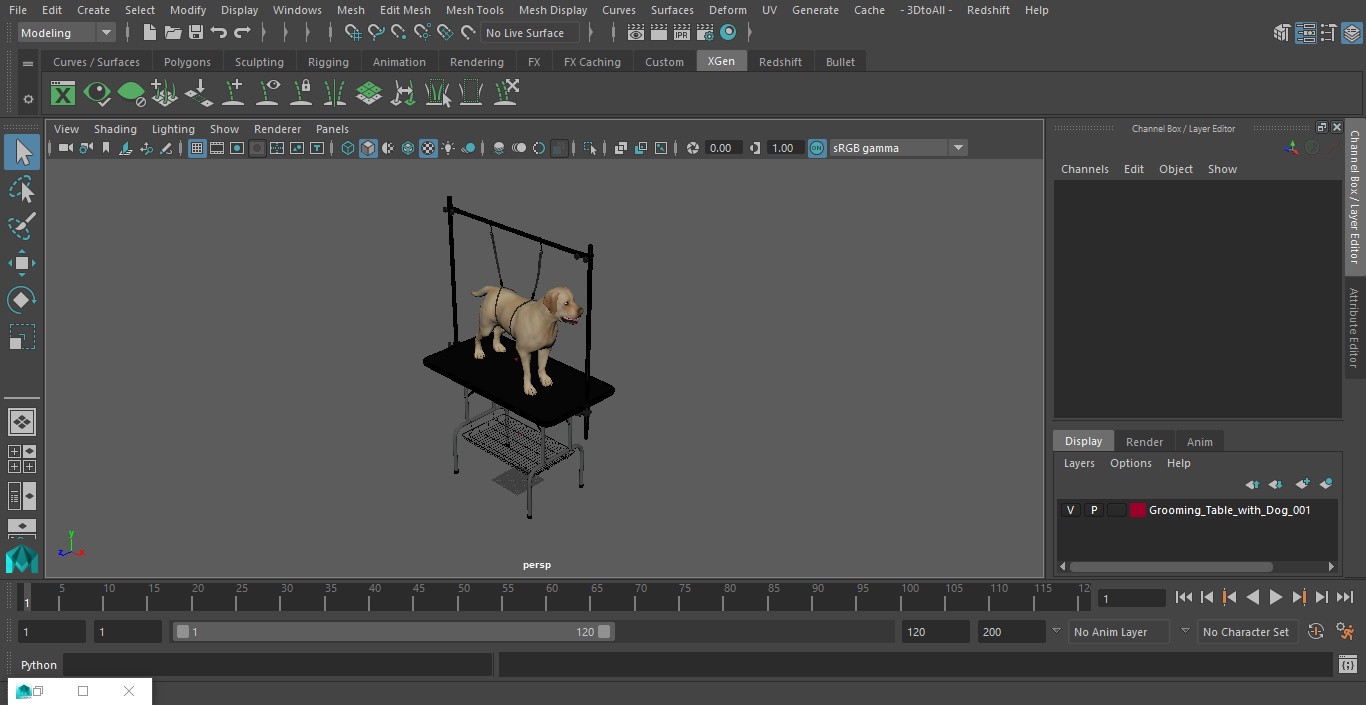Click the open scene folder icon
1366x705 pixels.
tap(172, 33)
